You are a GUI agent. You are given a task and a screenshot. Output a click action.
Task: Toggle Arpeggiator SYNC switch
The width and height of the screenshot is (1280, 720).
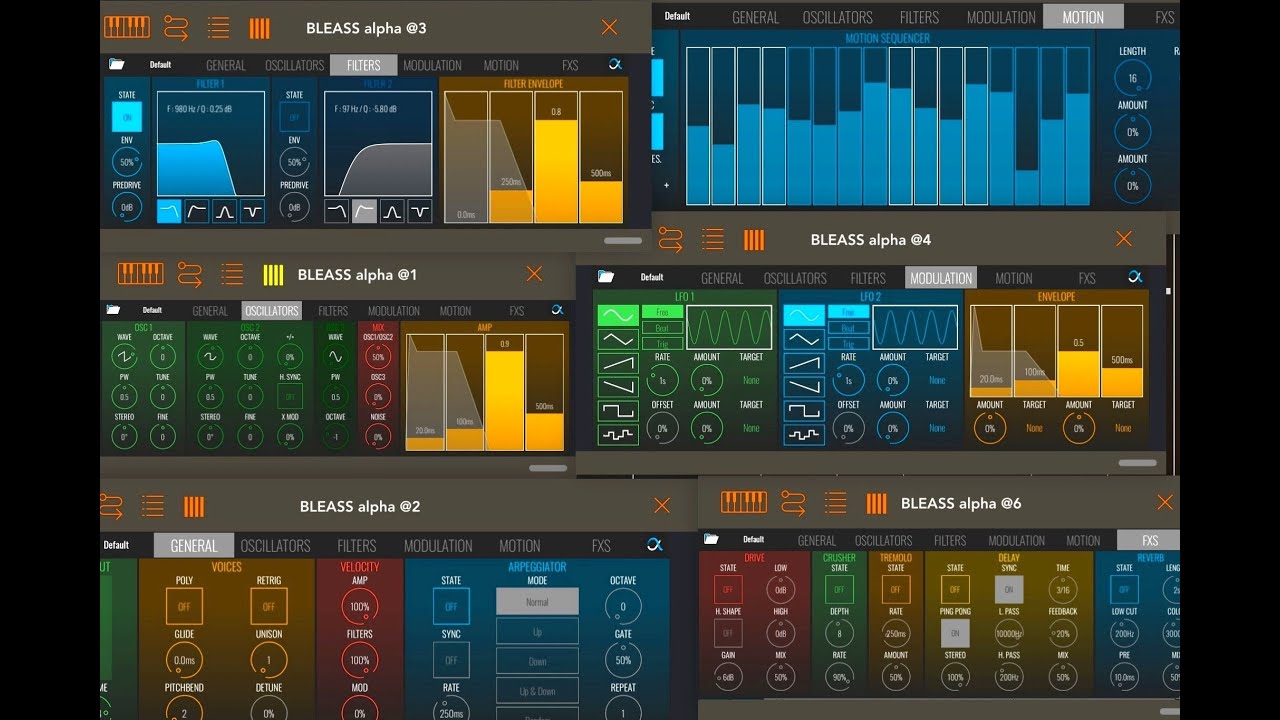(451, 660)
